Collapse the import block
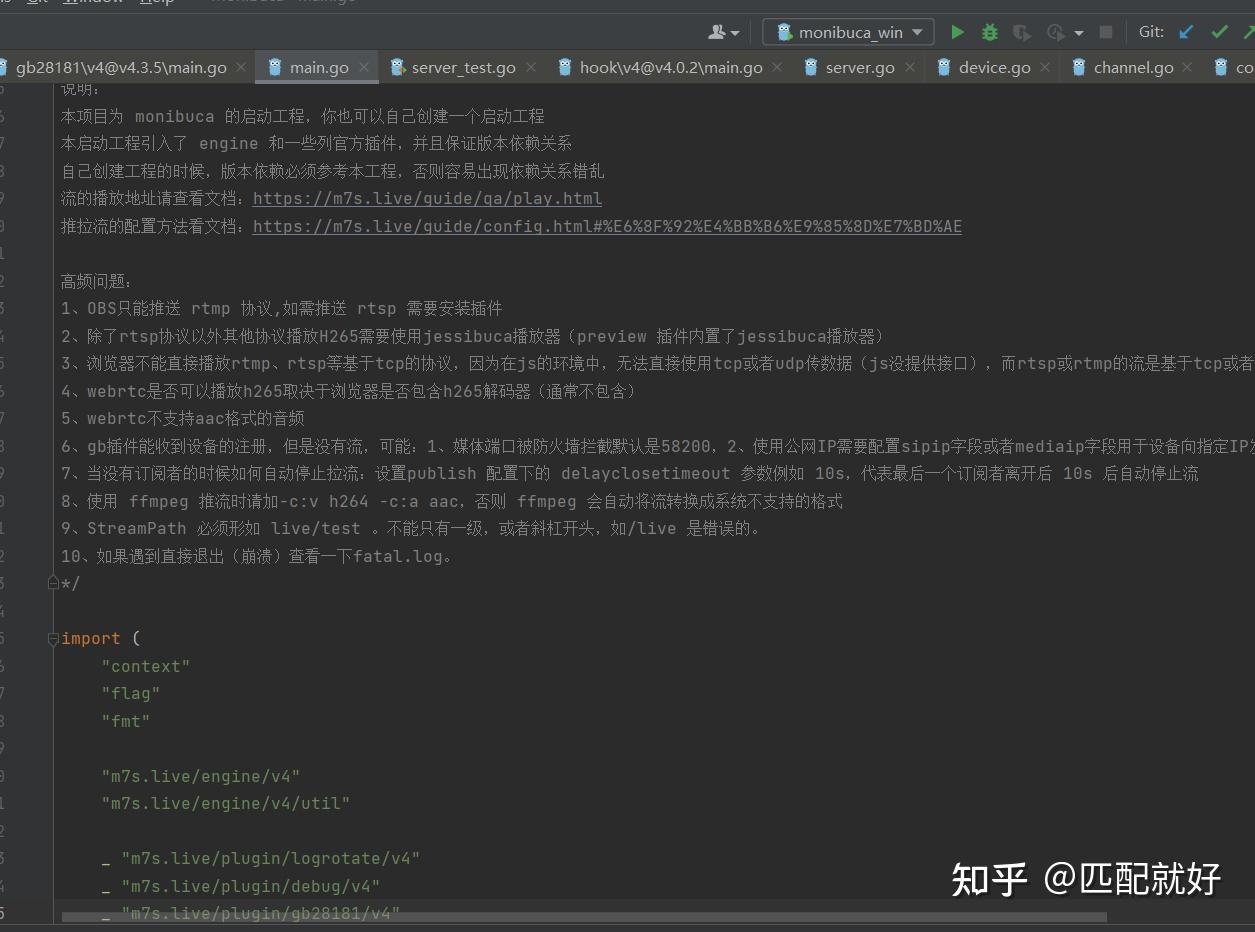 tap(52, 638)
